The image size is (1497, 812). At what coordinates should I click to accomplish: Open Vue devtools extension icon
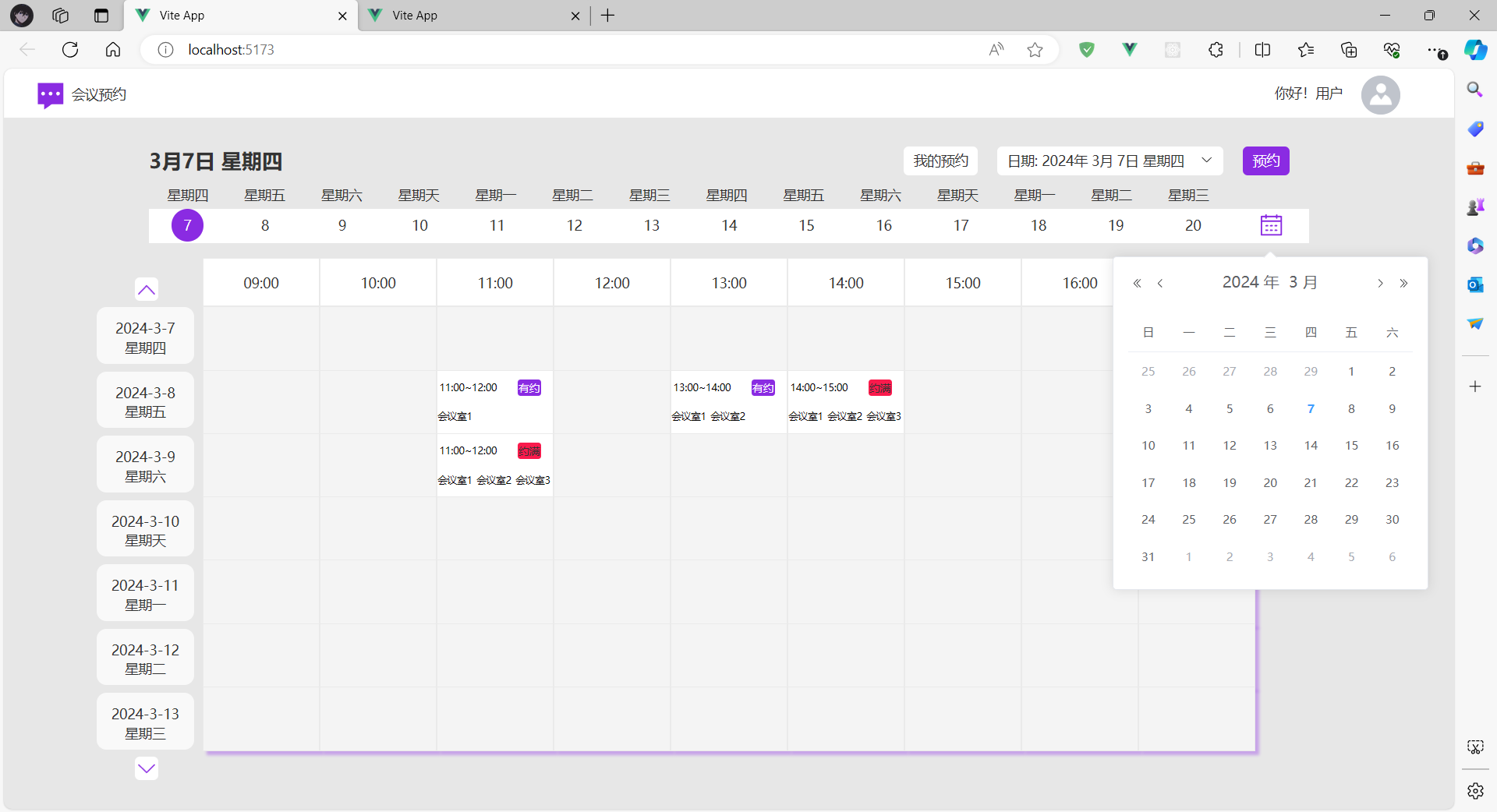click(1129, 50)
